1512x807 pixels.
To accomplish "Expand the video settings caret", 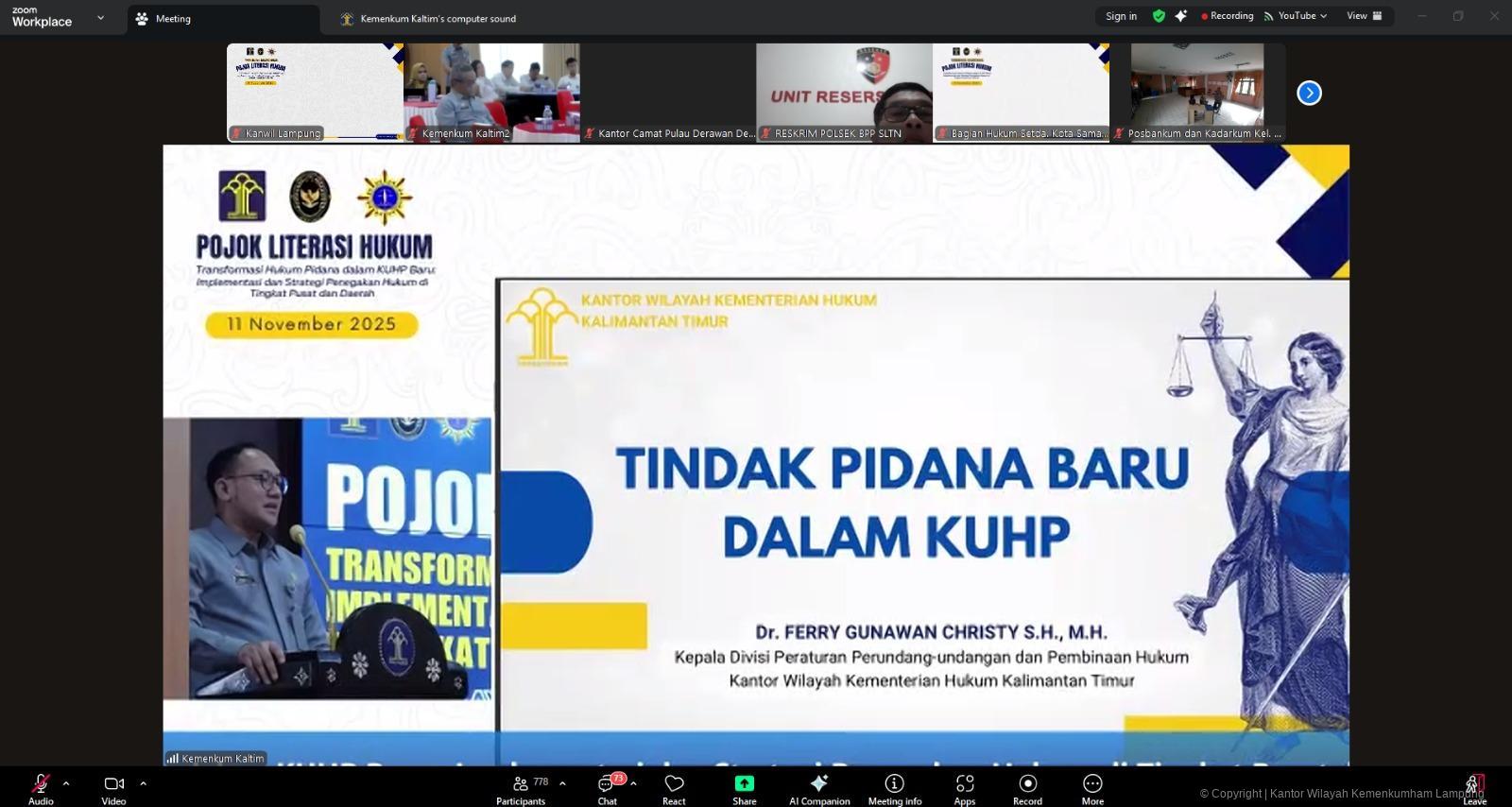I will tap(143, 783).
